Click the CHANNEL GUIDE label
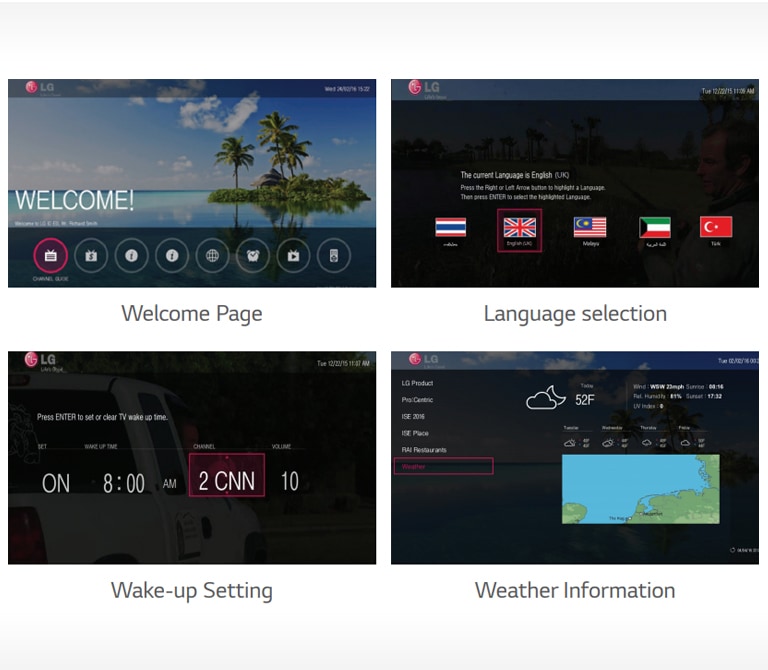This screenshot has height=670, width=768. [50, 279]
